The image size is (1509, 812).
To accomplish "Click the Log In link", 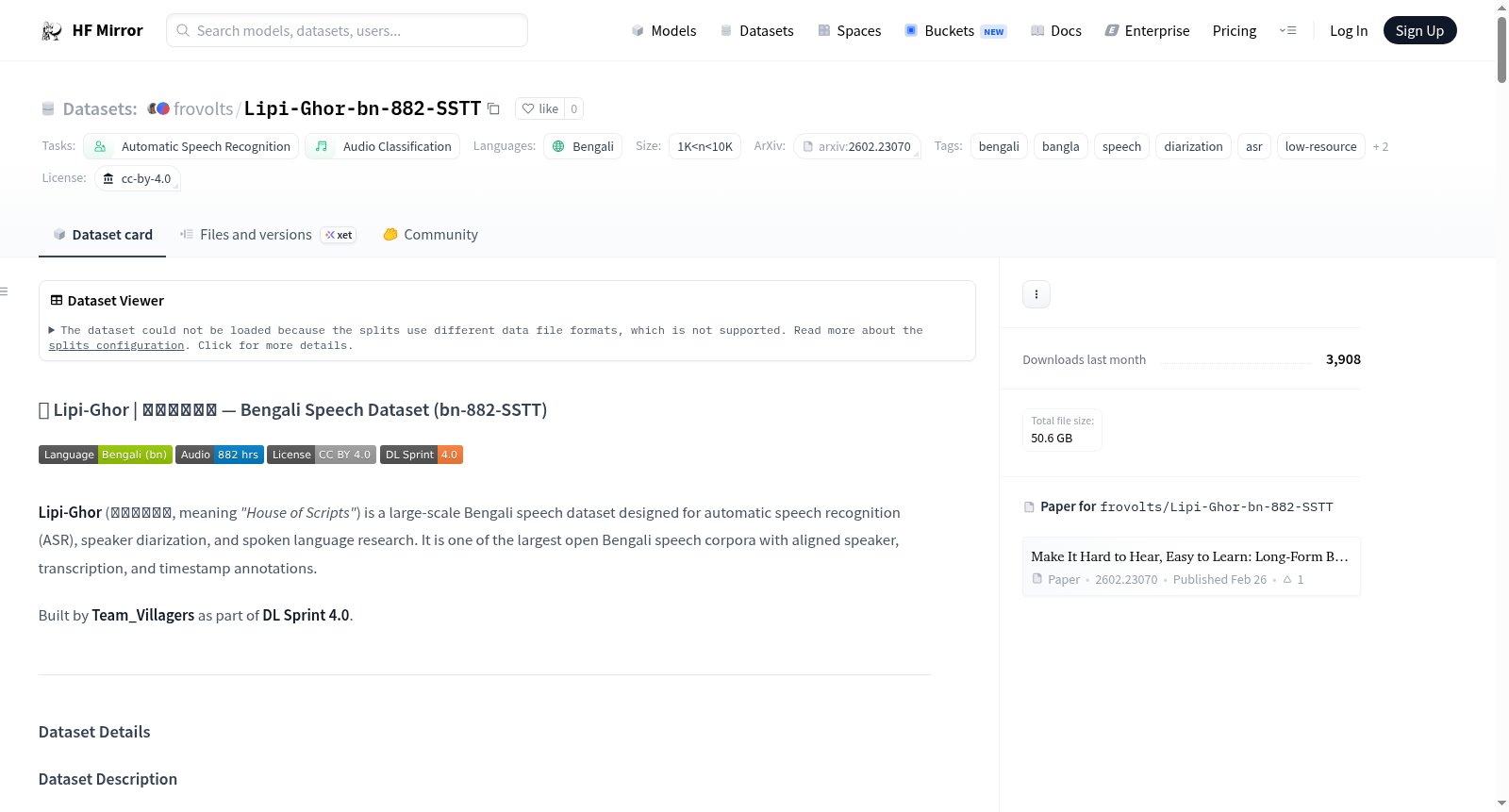I will coord(1349,31).
